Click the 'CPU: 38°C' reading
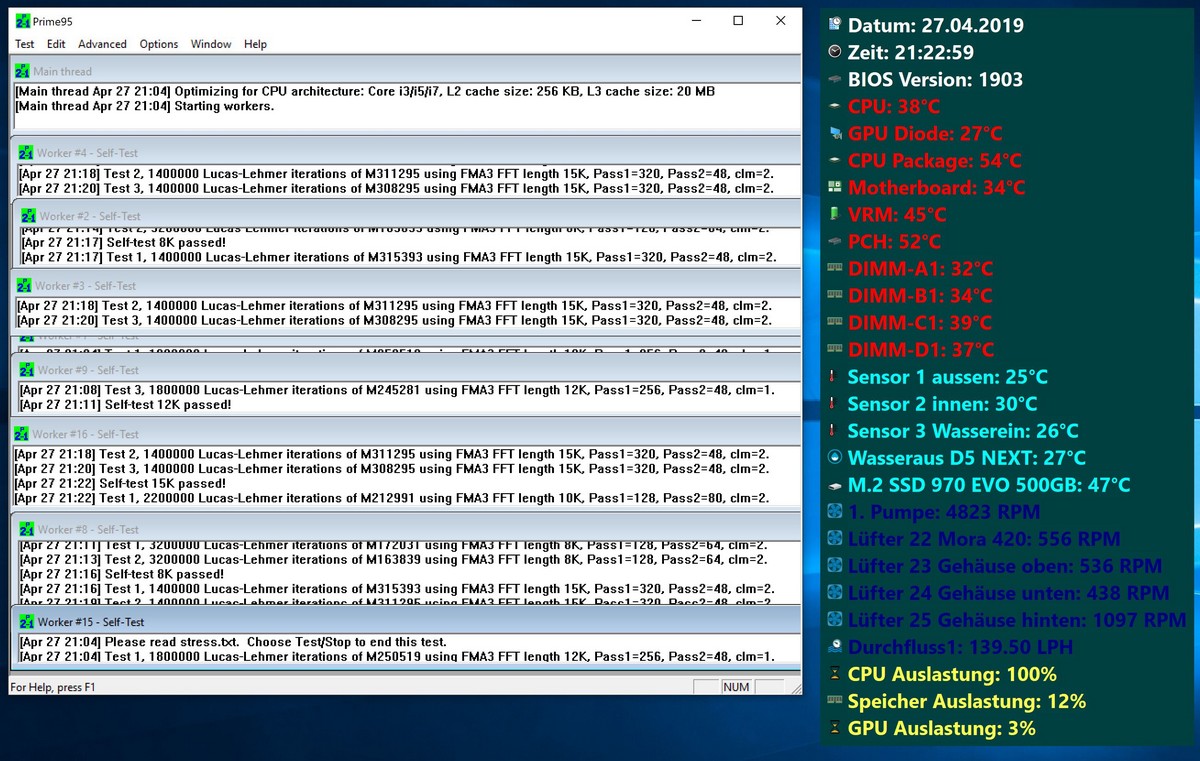This screenshot has width=1200, height=761. click(x=894, y=106)
